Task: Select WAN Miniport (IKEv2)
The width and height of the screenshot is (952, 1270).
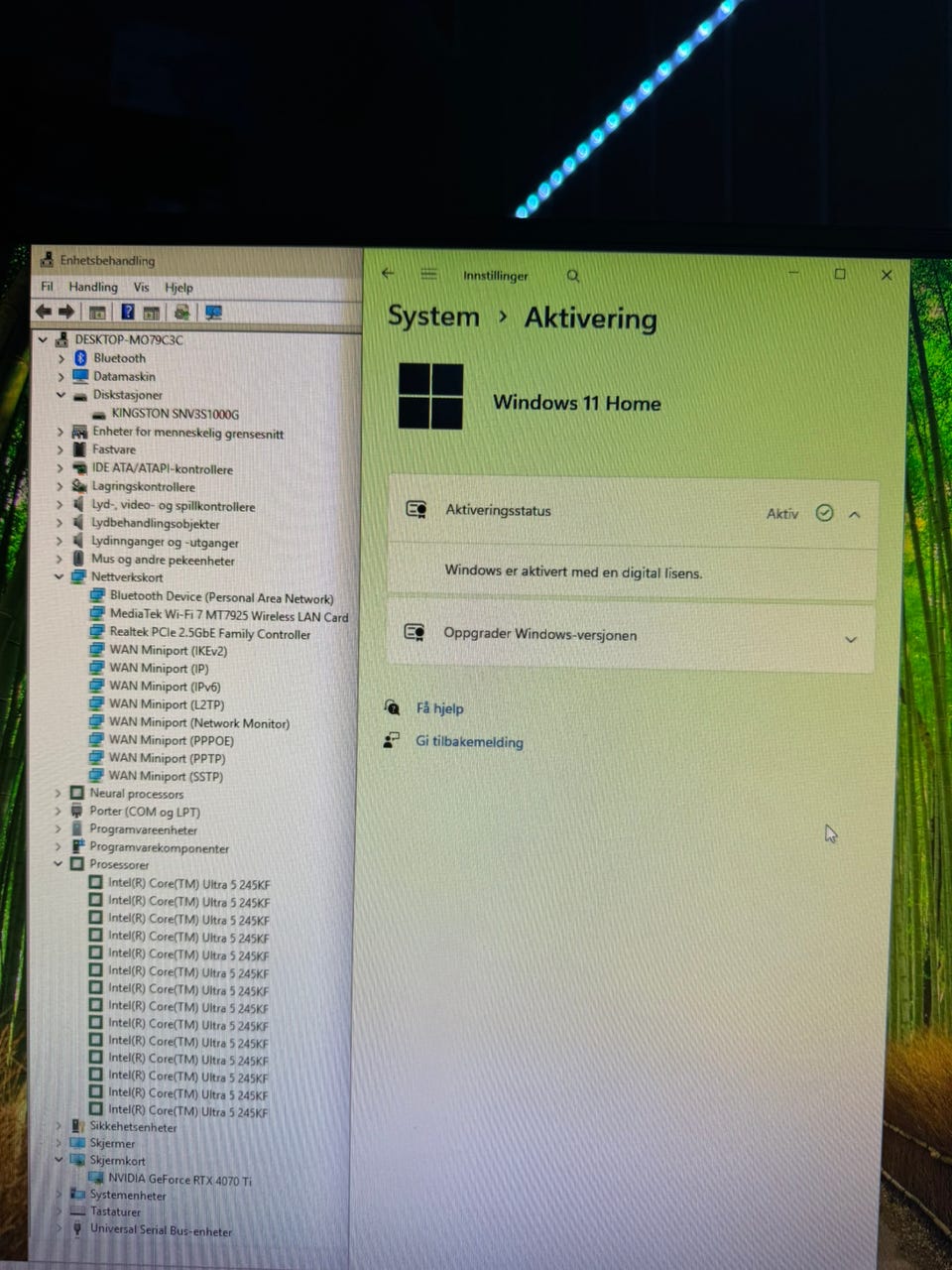Action: click(169, 651)
